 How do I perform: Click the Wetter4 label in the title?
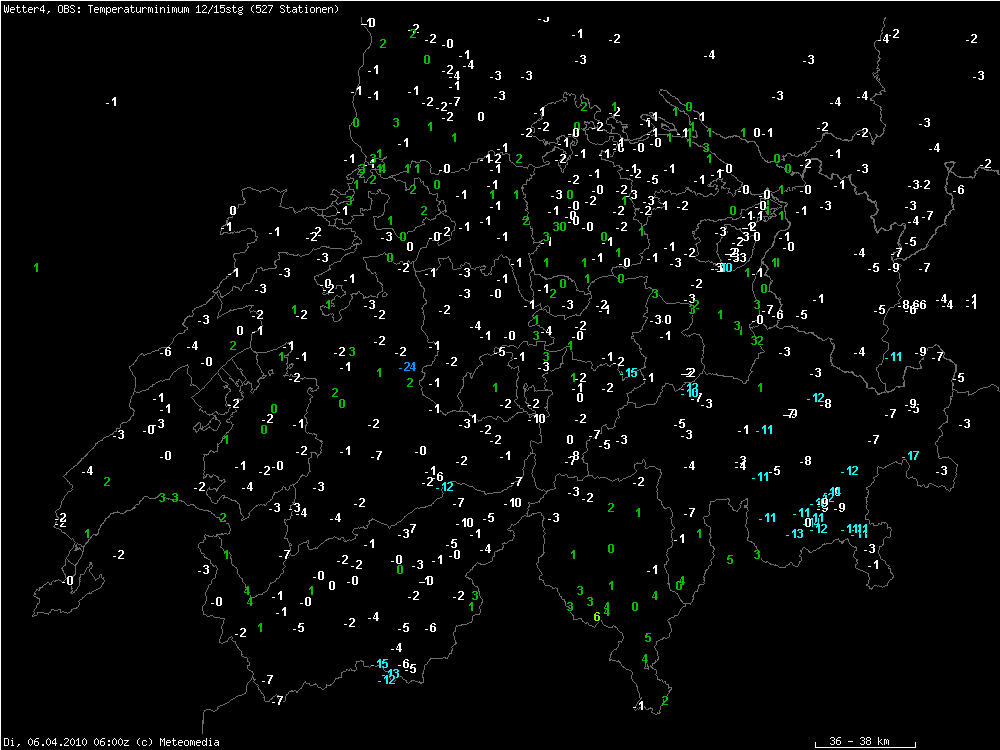[x=24, y=8]
